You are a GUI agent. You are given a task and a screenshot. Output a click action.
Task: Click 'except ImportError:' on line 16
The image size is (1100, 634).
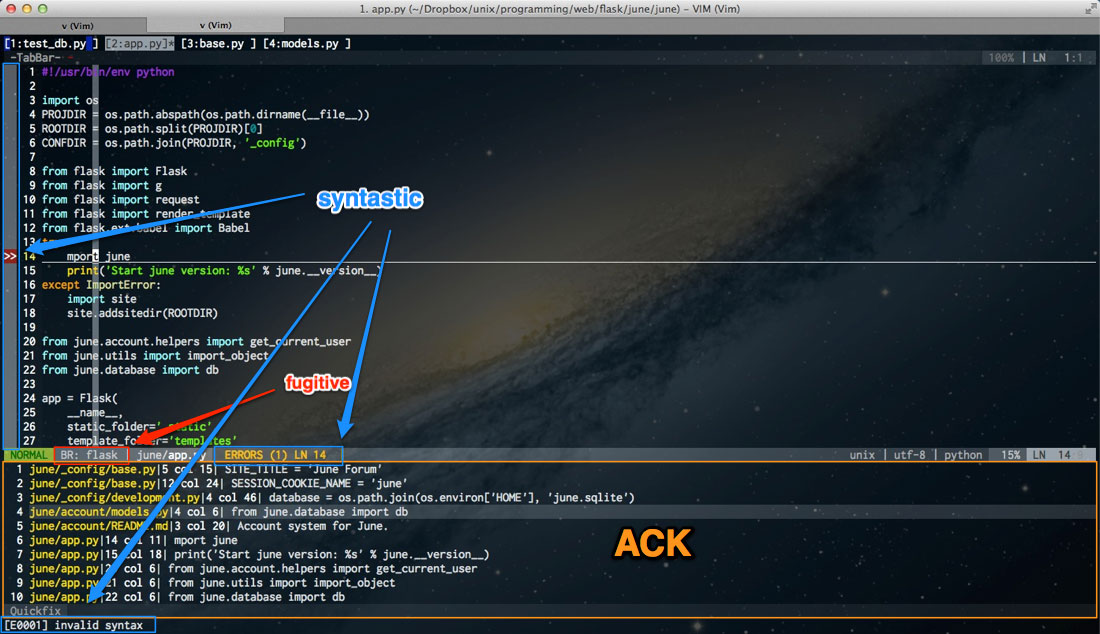101,285
